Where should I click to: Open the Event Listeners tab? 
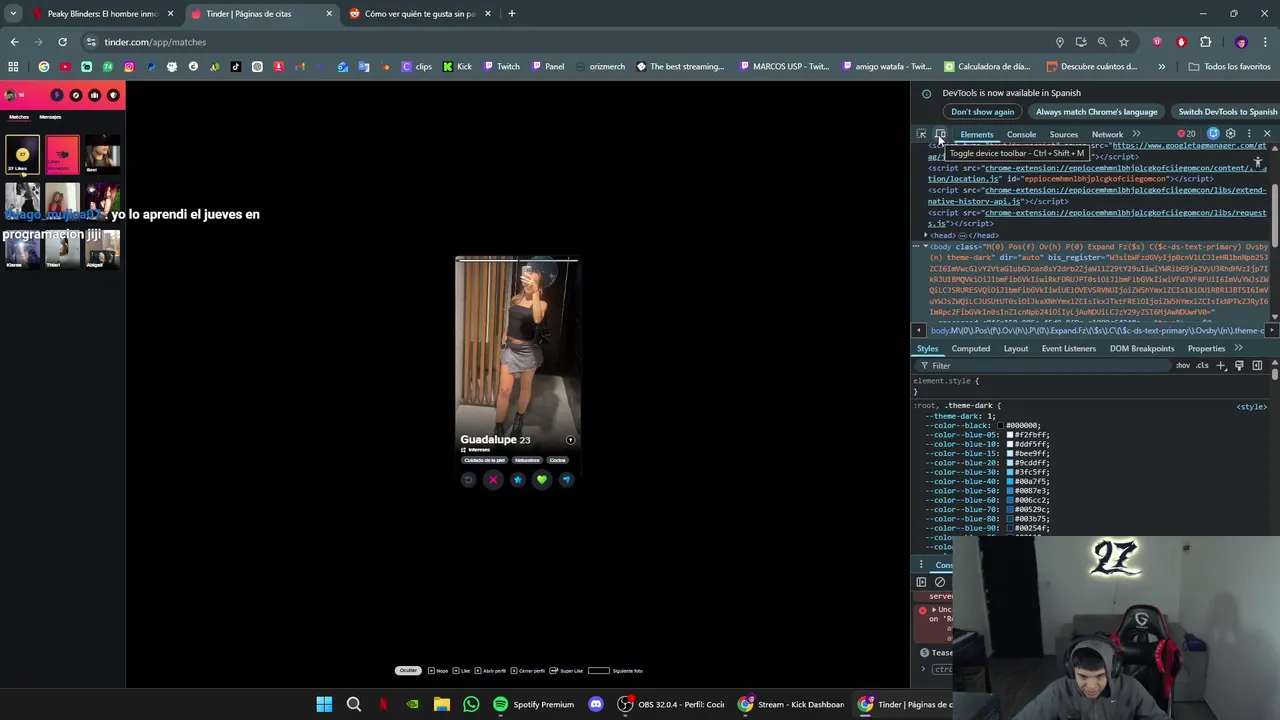(x=1069, y=349)
